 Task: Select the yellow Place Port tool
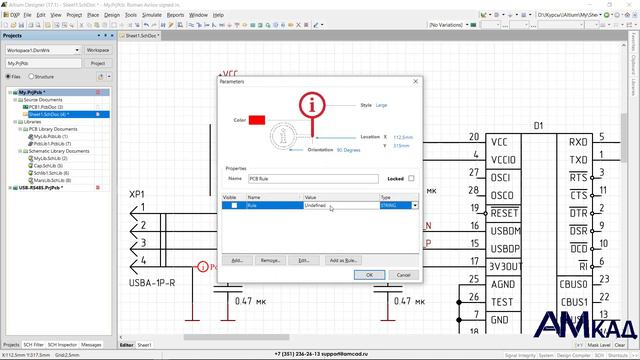click(291, 25)
